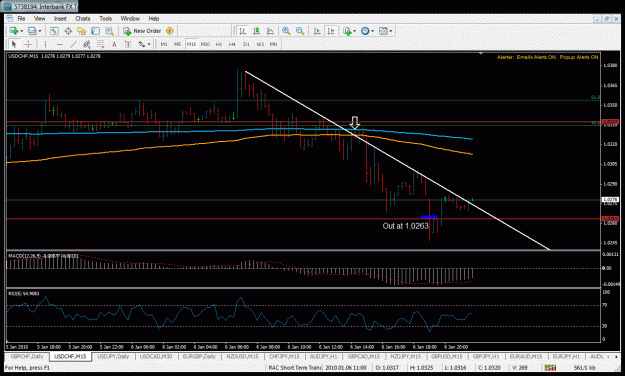Viewport: 625px width, 376px height.
Task: Click the 'Out at 1.0263' chart label
Action: pos(405,226)
